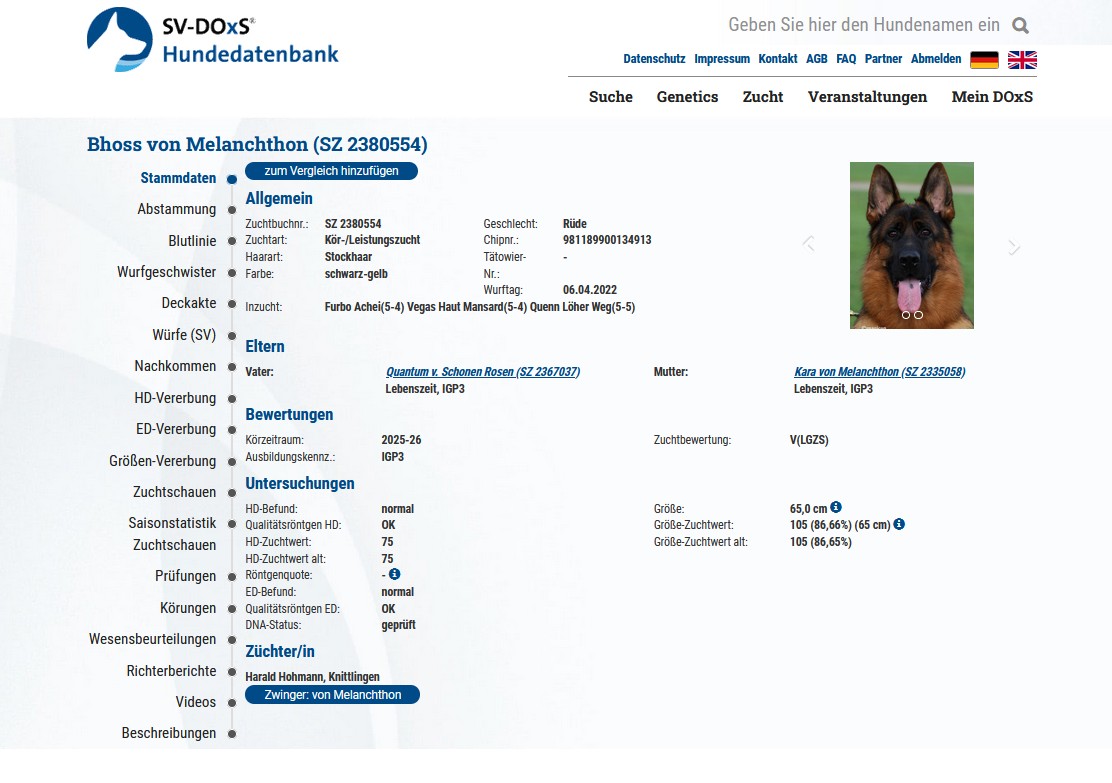This screenshot has width=1112, height=783.
Task: Open info icon beside Größe-Zuchtwert
Action: (899, 524)
